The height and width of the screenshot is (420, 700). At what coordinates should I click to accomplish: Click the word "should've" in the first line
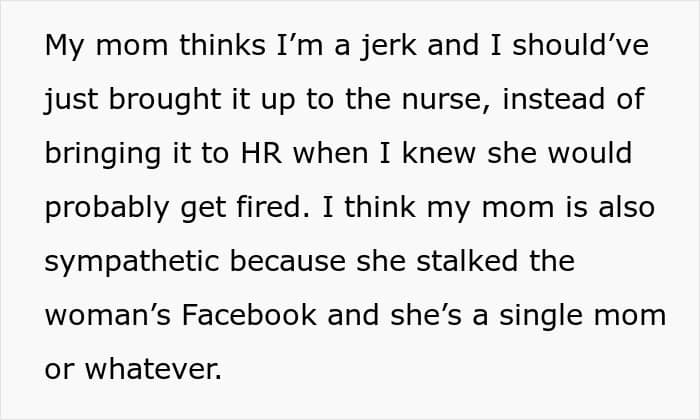(x=580, y=45)
